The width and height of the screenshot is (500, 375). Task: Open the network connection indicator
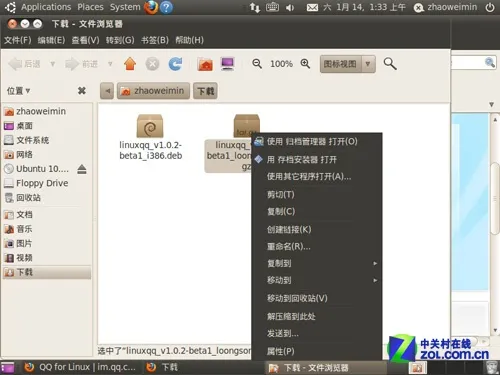tap(255, 7)
